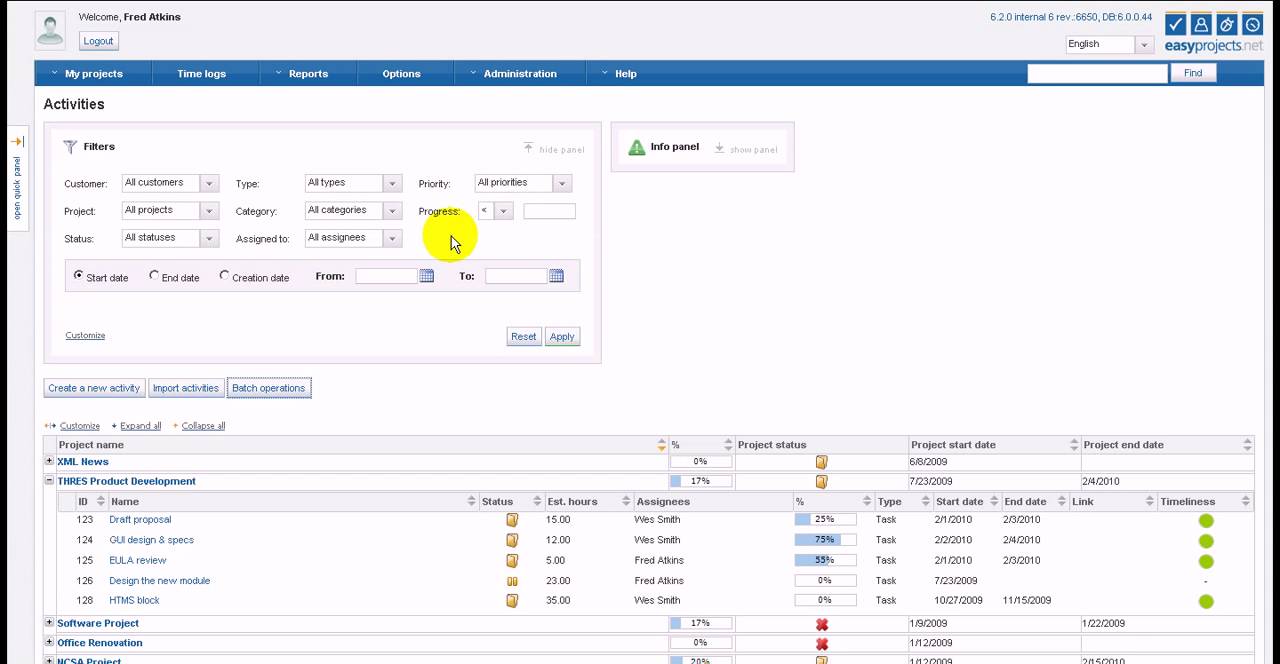Open the Administration menu
Viewport: 1280px width, 664px height.
click(x=520, y=73)
